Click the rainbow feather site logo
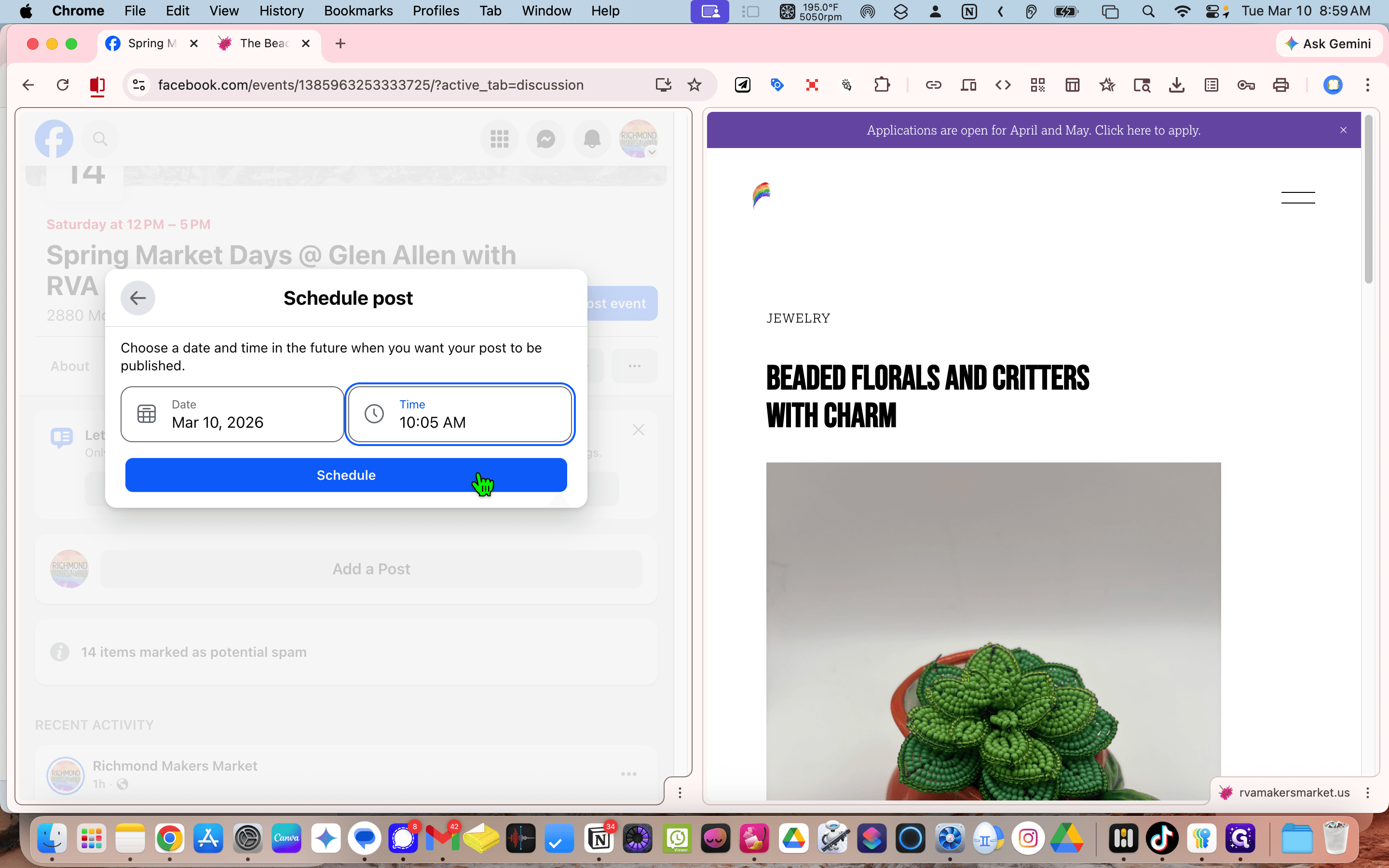Screen dimensions: 1389x868 coord(762,195)
